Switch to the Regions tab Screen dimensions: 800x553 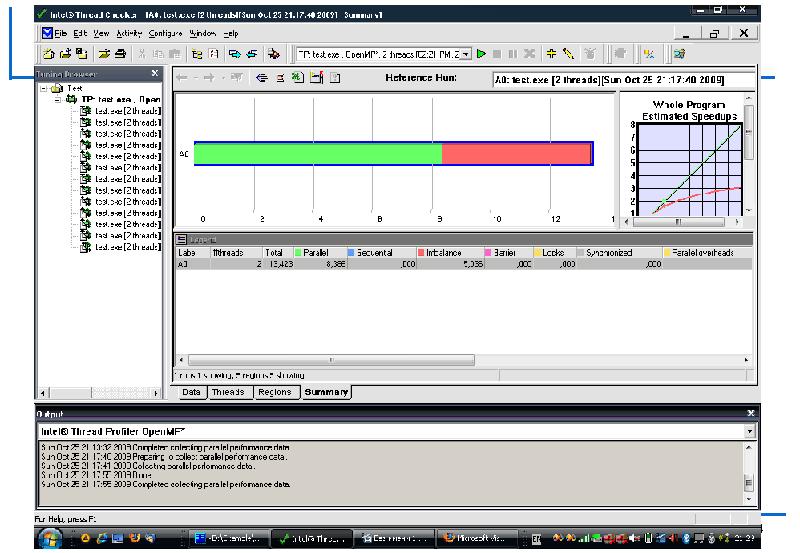click(x=274, y=392)
